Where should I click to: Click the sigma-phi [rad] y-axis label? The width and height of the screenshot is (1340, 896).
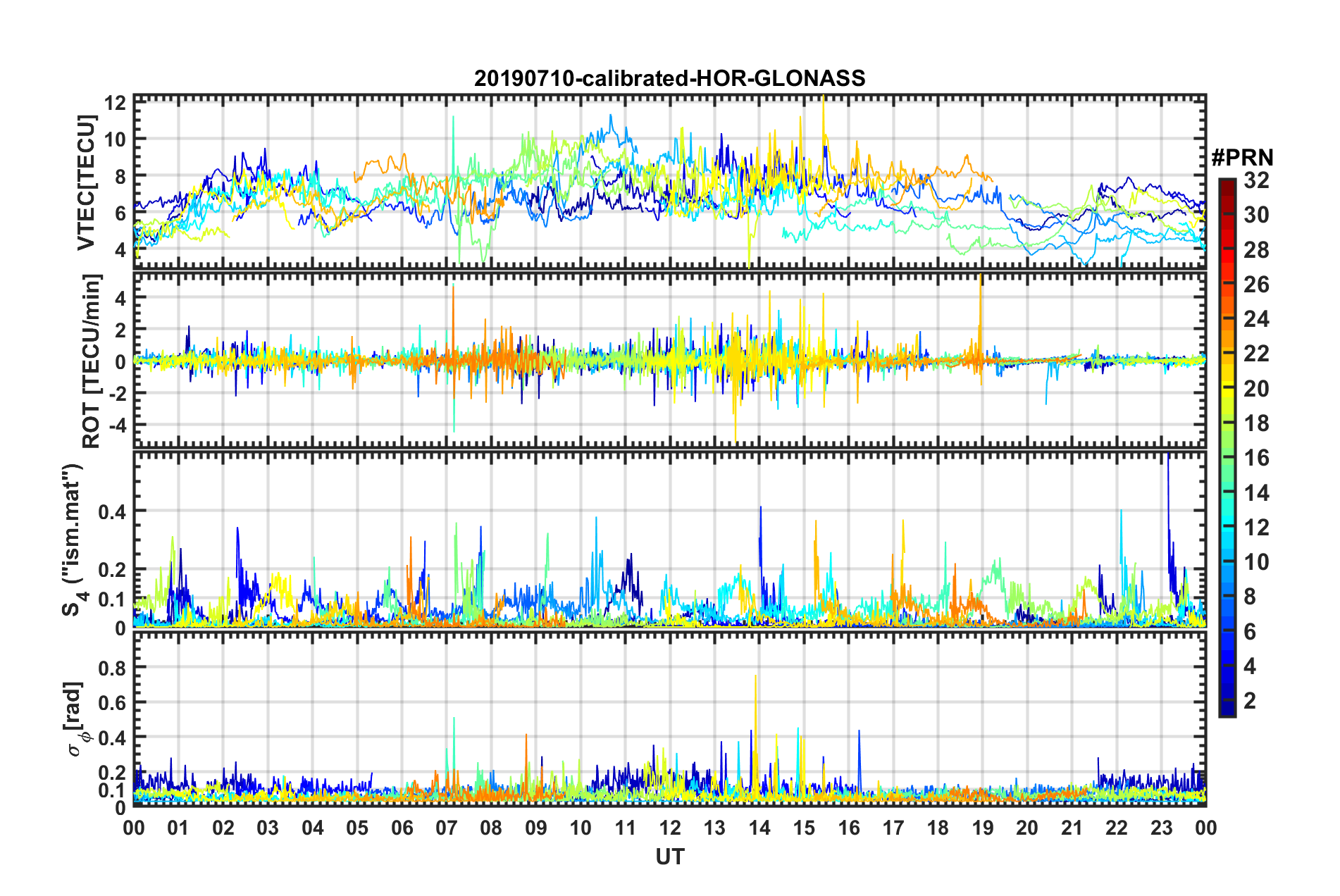click(77, 719)
